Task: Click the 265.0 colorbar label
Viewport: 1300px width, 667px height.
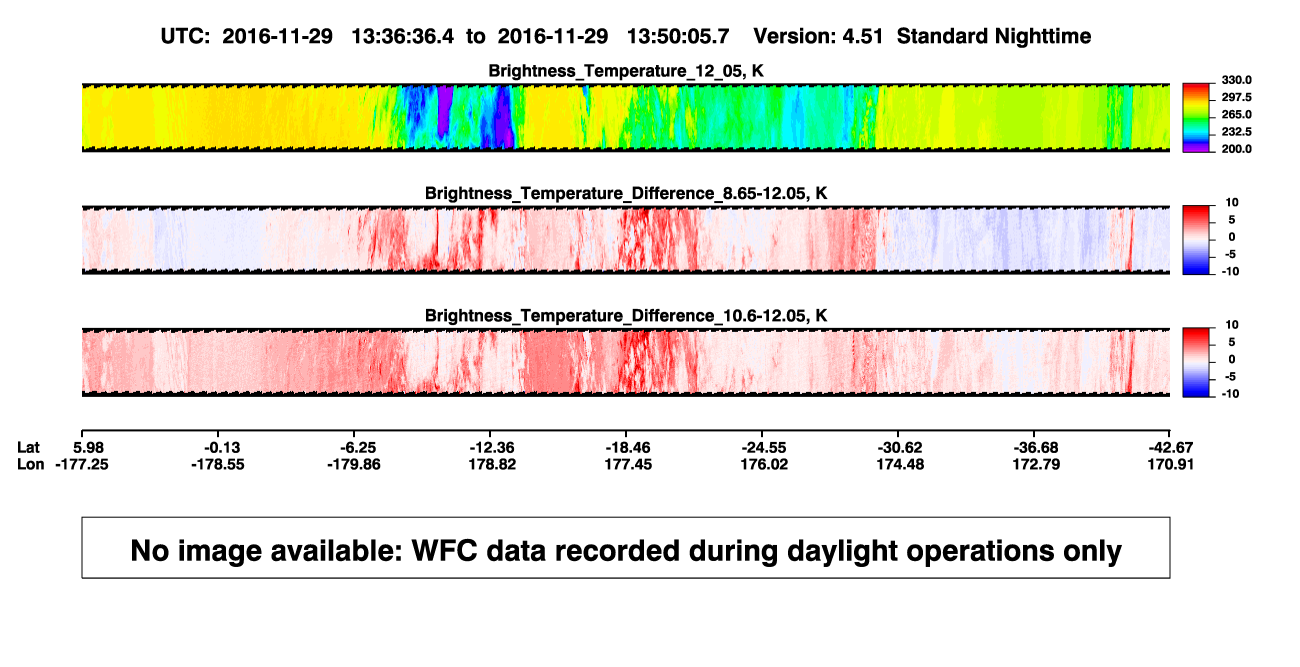Action: [x=1235, y=115]
